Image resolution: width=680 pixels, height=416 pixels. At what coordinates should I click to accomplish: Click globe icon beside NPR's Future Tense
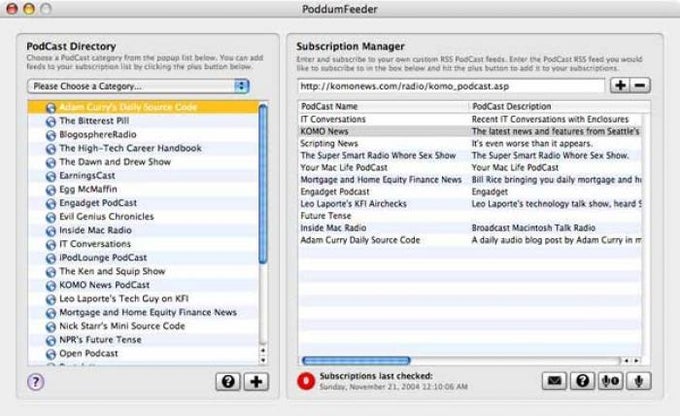[x=51, y=341]
